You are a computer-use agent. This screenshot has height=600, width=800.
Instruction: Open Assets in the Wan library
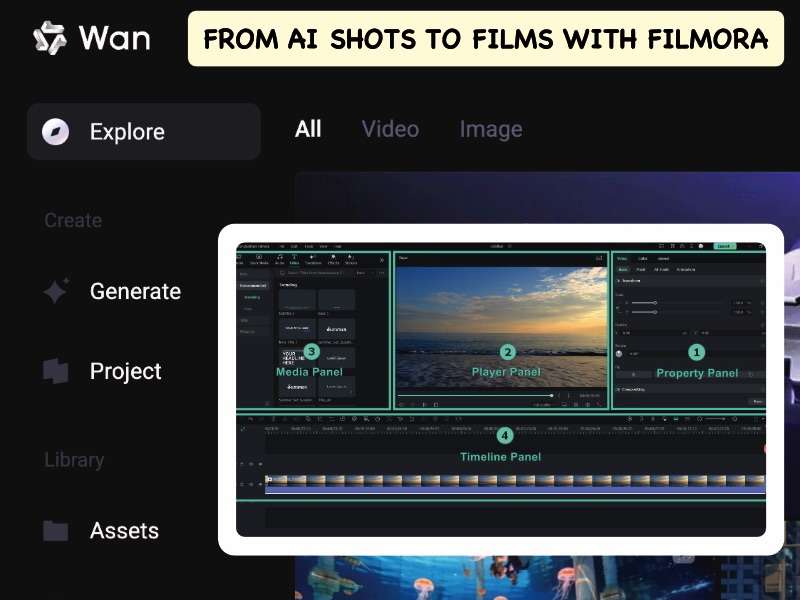[x=124, y=531]
